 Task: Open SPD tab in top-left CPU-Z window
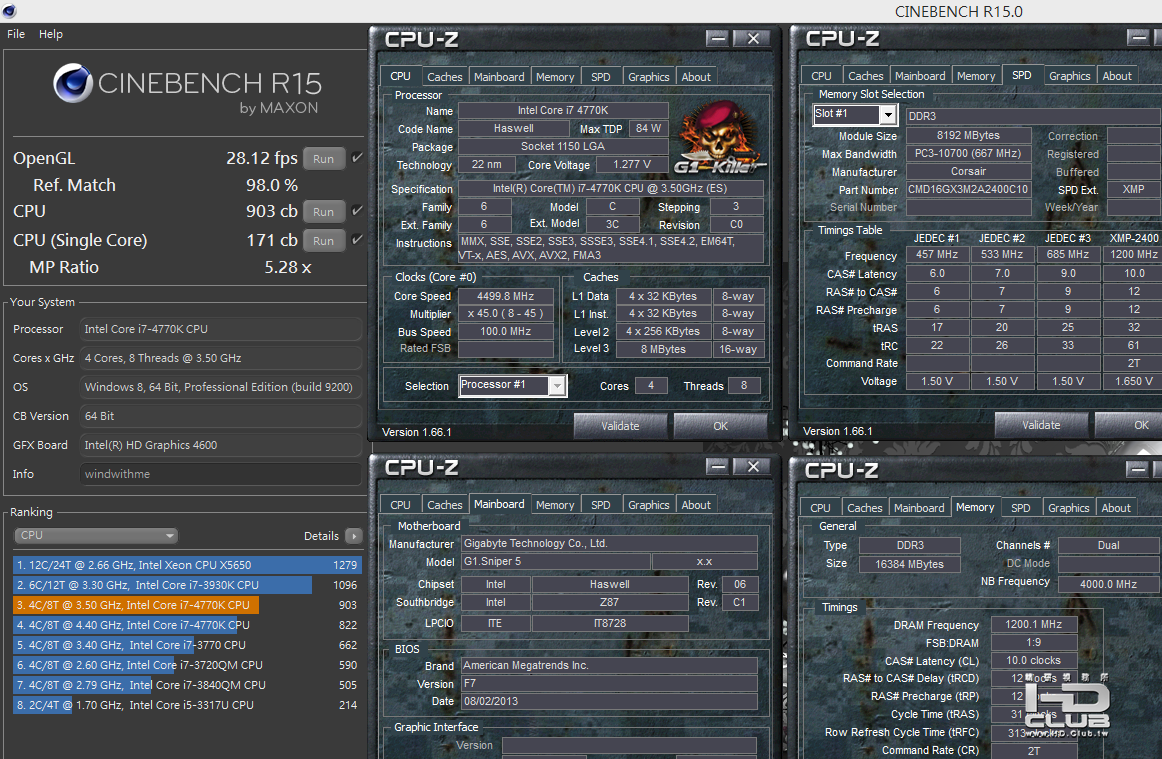tap(600, 76)
